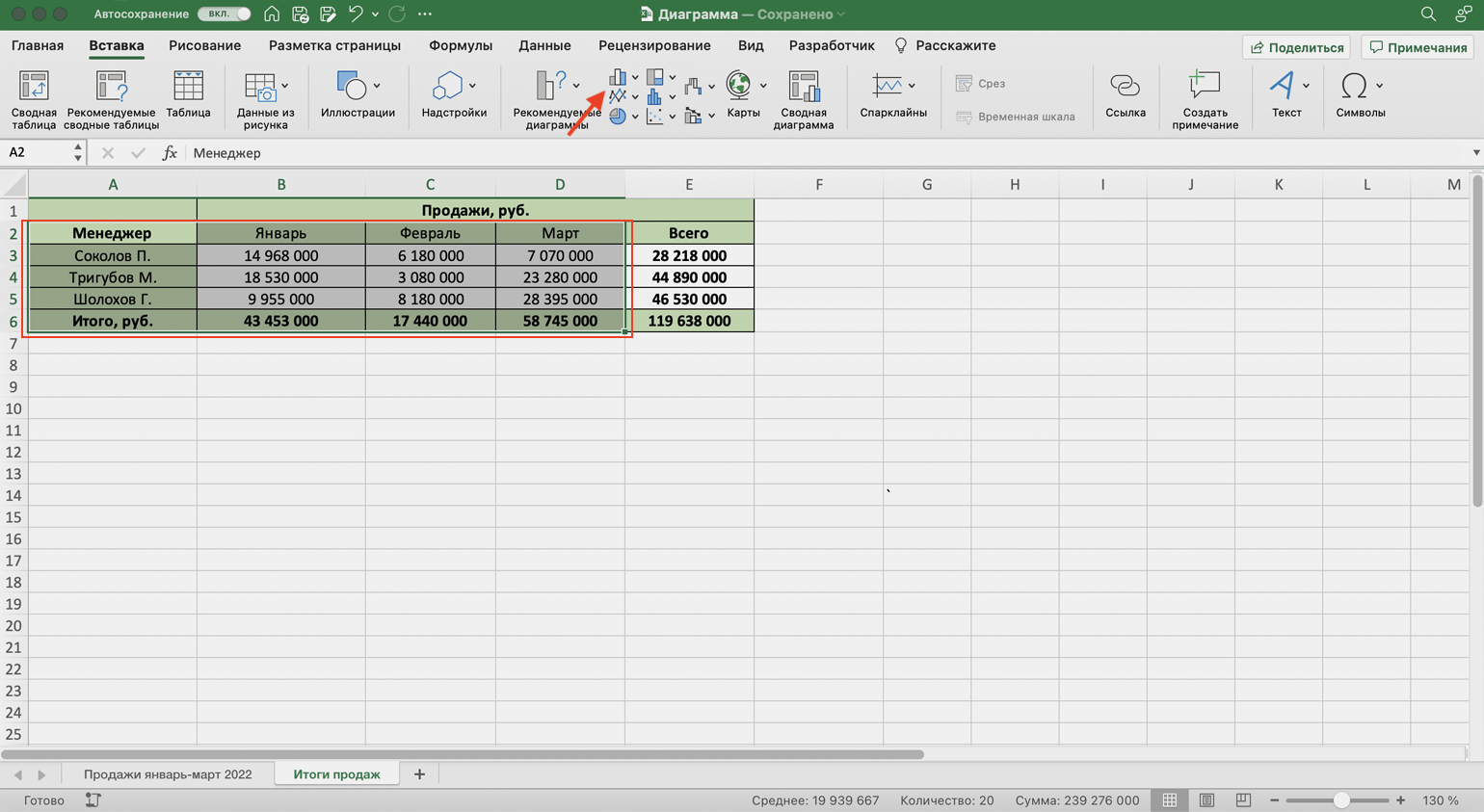Expand the formula bar chevron
The height and width of the screenshot is (812, 1484).
click(1475, 153)
